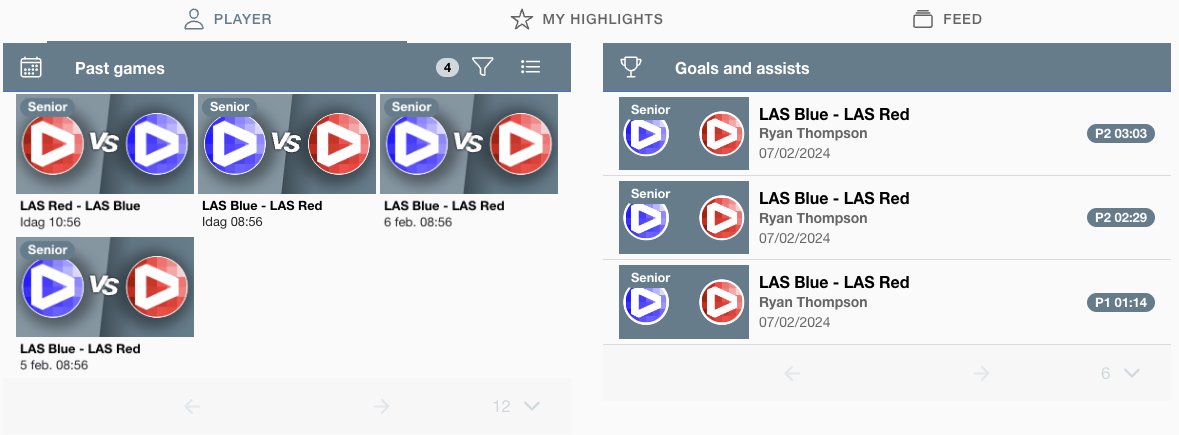Click the calendar icon beside Past games

31,68
